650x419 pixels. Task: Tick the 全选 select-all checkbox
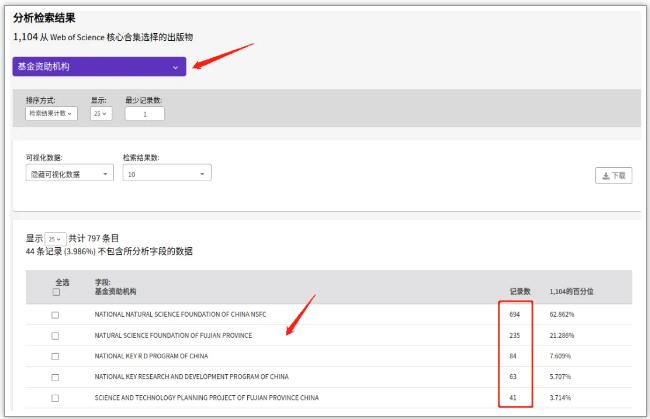tap(56, 293)
